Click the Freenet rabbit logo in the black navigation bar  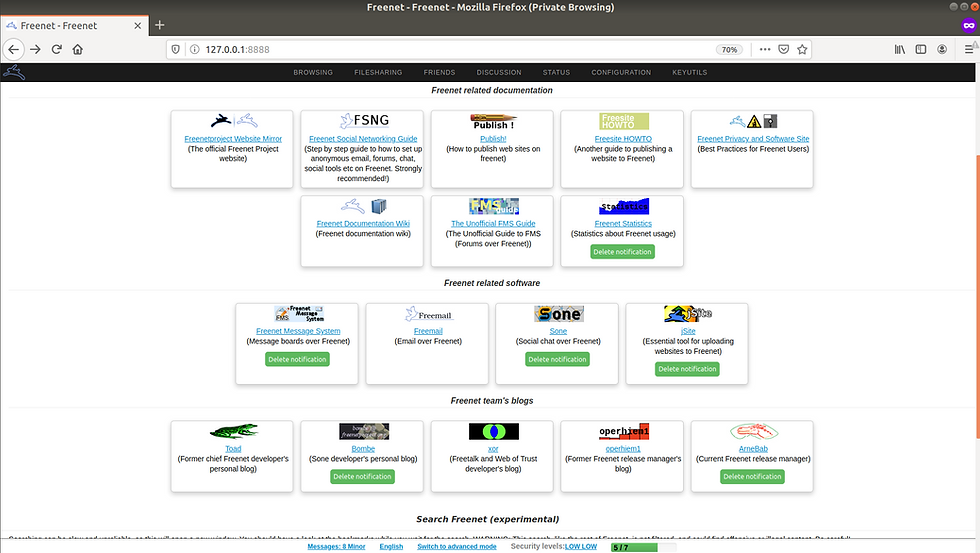click(x=14, y=72)
